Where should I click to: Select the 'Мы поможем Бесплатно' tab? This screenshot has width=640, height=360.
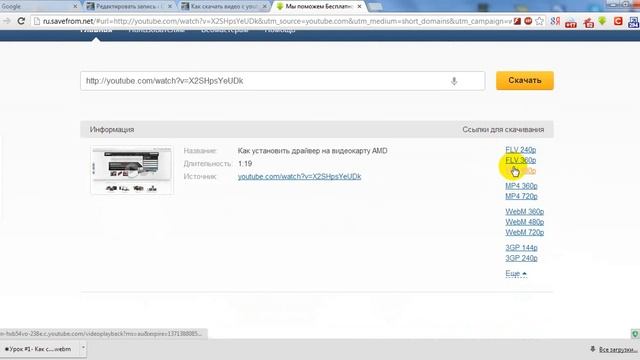pos(318,7)
